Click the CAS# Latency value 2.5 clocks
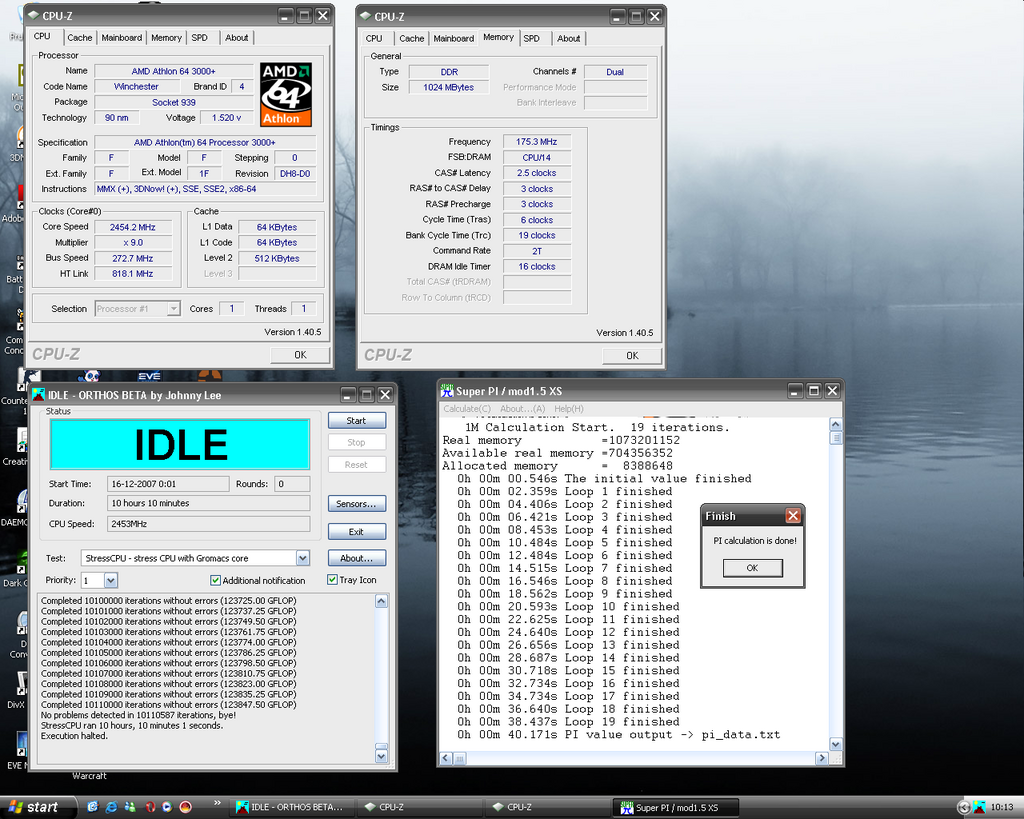1024x819 pixels. tap(537, 173)
